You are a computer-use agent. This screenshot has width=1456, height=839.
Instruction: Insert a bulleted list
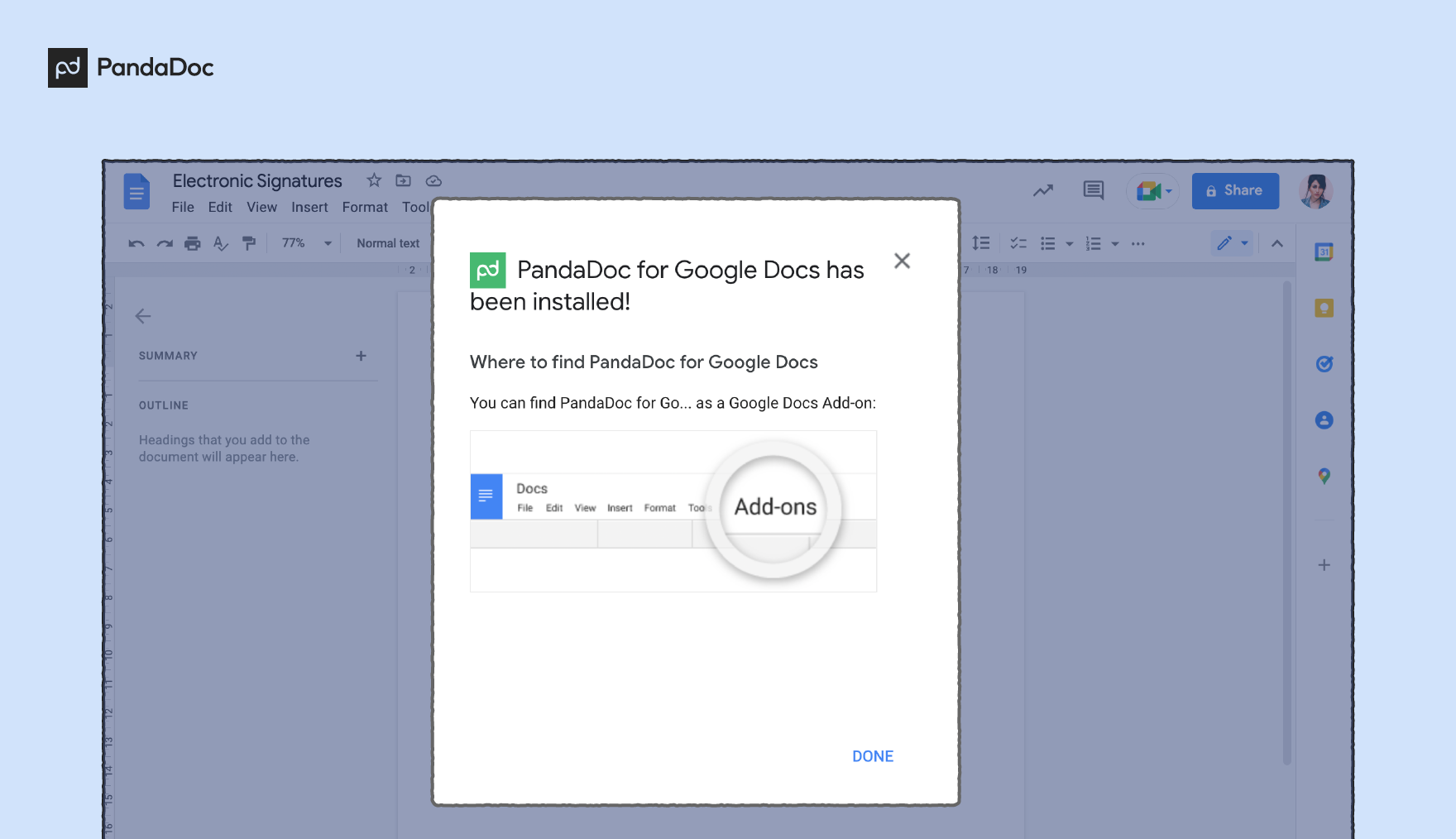click(1048, 243)
